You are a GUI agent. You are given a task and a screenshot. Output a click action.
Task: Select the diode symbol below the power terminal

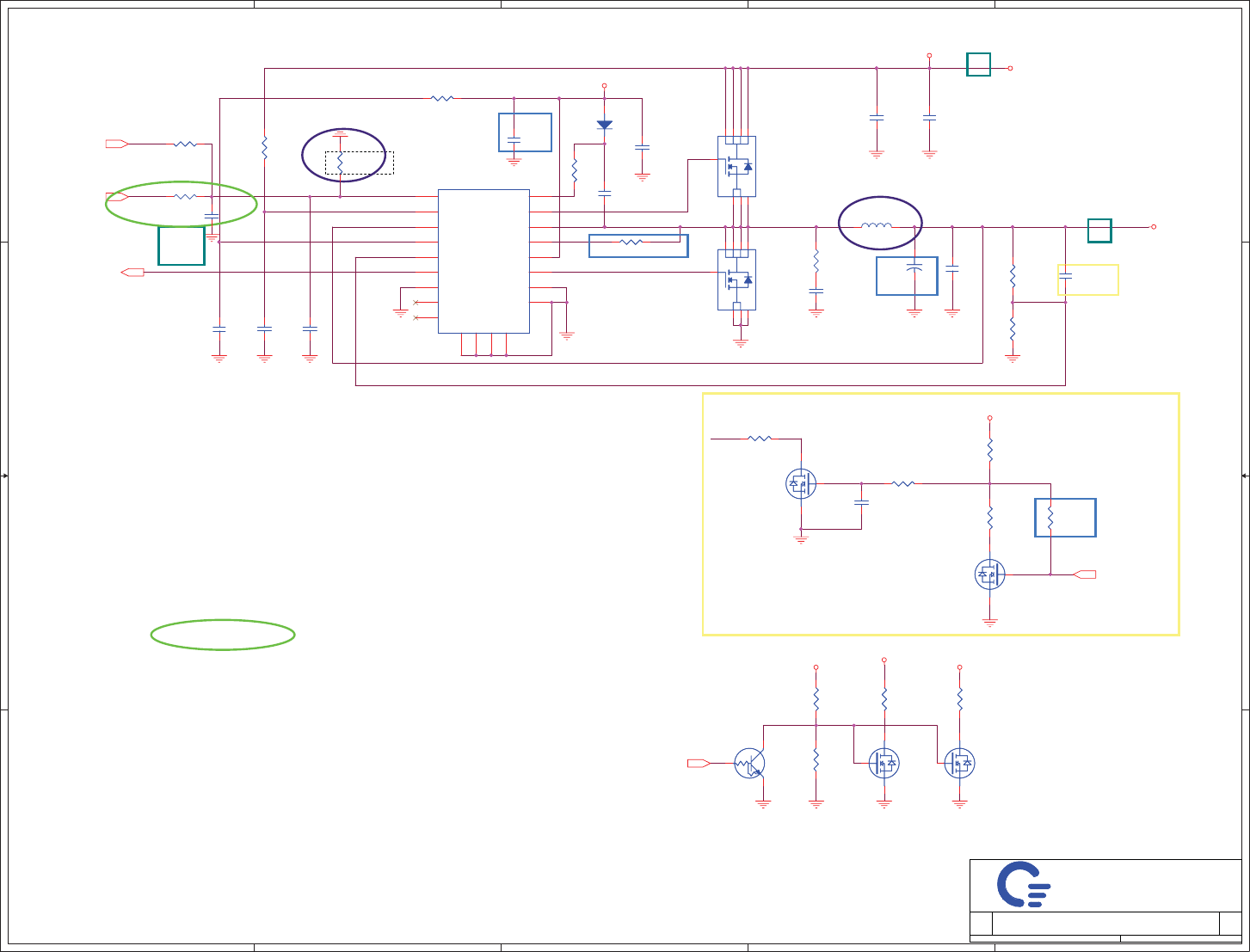tap(605, 125)
